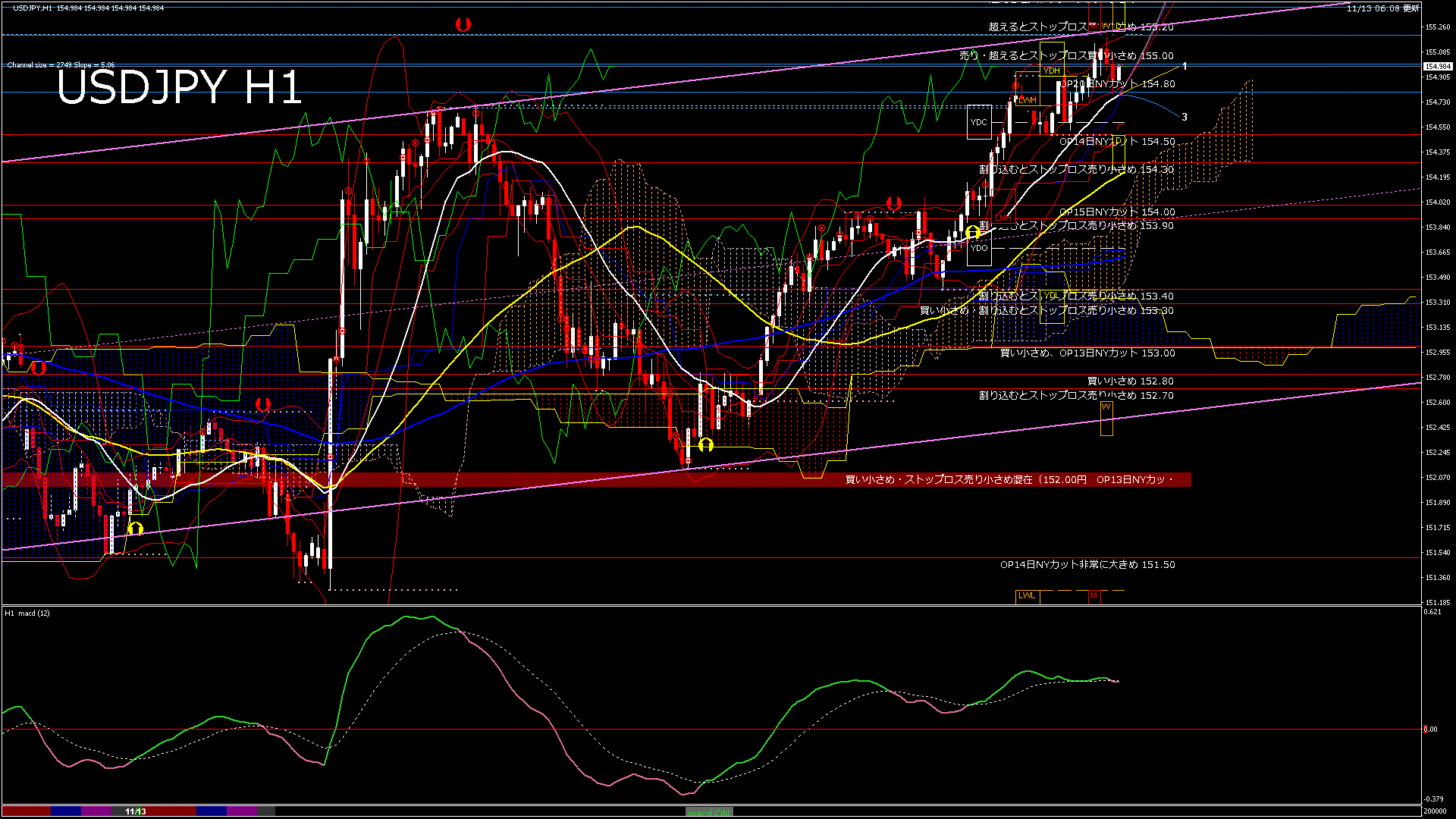Select the 買い小さめ 152.80 order label
Viewport: 1456px width, 819px height.
1130,381
